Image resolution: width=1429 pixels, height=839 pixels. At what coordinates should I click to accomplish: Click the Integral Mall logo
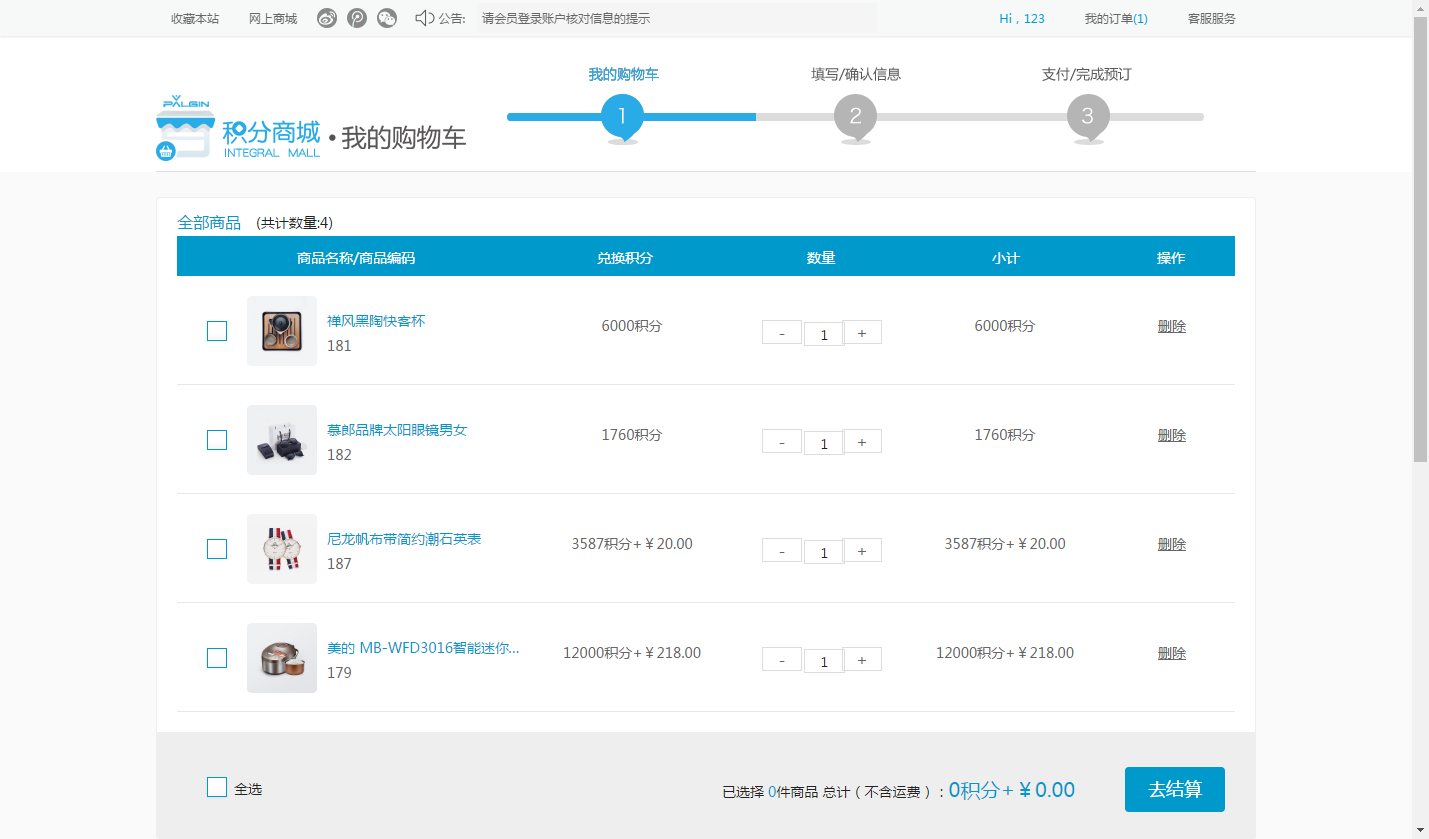(x=238, y=128)
